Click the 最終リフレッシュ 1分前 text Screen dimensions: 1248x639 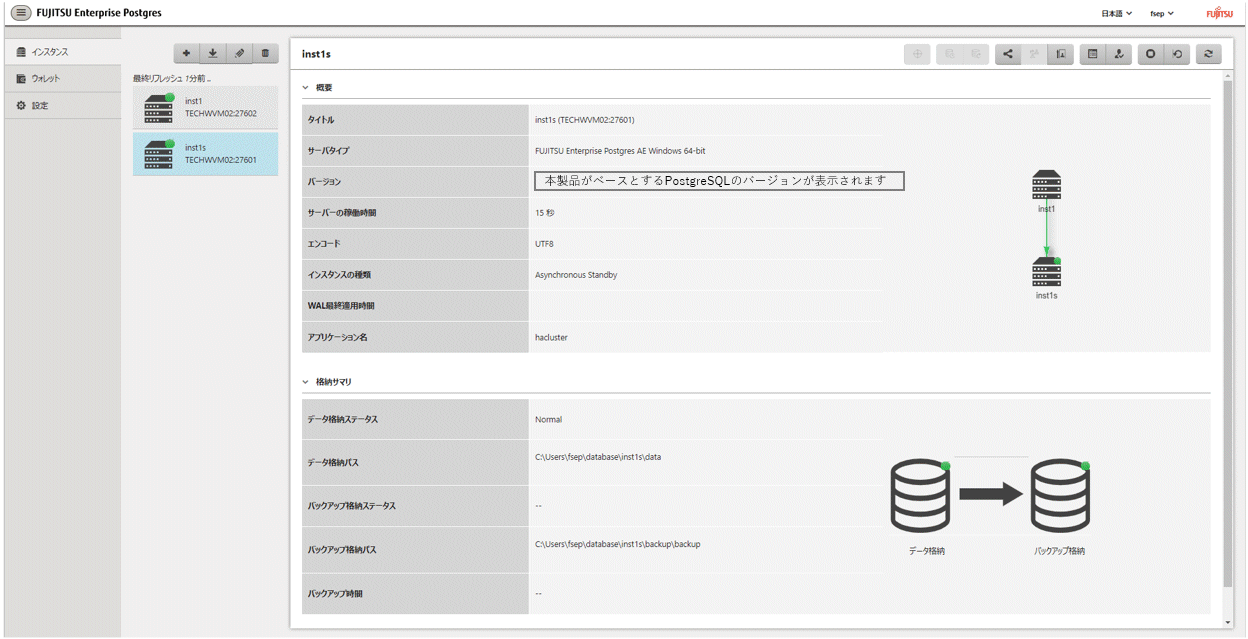pyautogui.click(x=171, y=77)
